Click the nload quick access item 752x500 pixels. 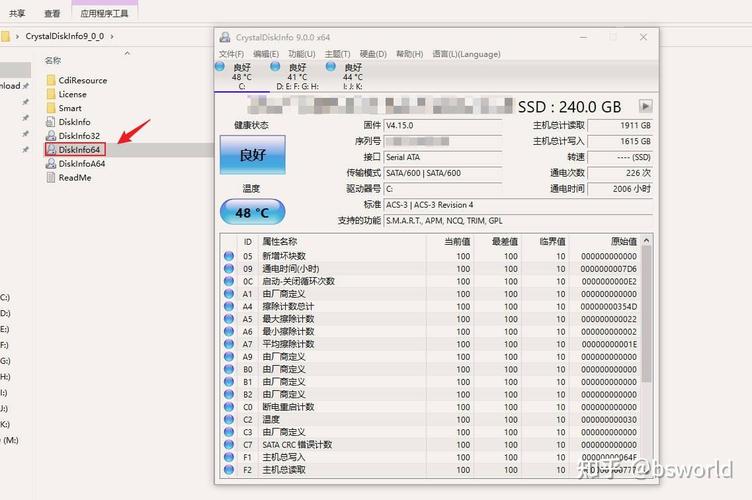tap(10, 86)
